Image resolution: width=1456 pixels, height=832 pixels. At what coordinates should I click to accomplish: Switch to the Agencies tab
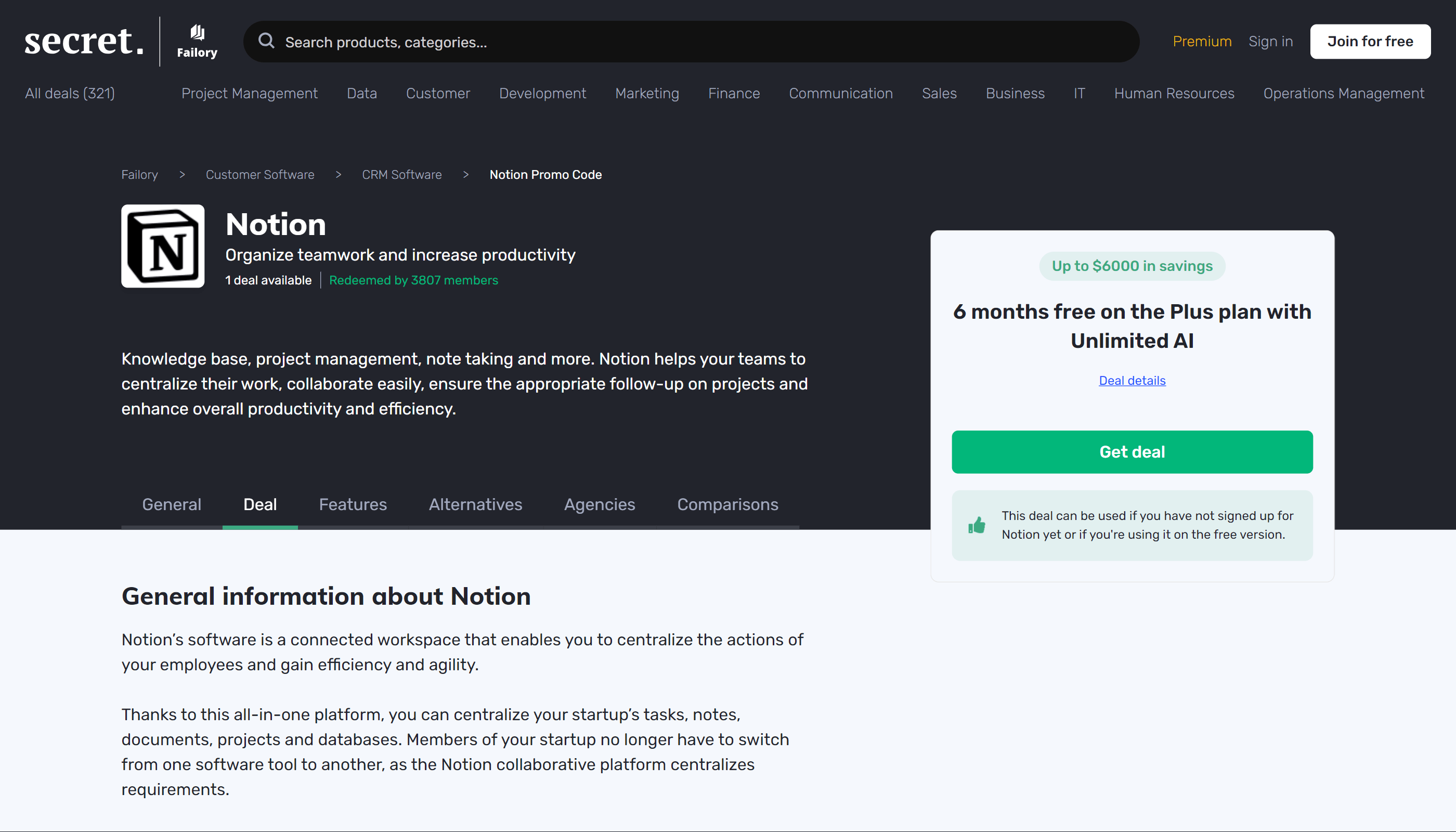click(600, 504)
